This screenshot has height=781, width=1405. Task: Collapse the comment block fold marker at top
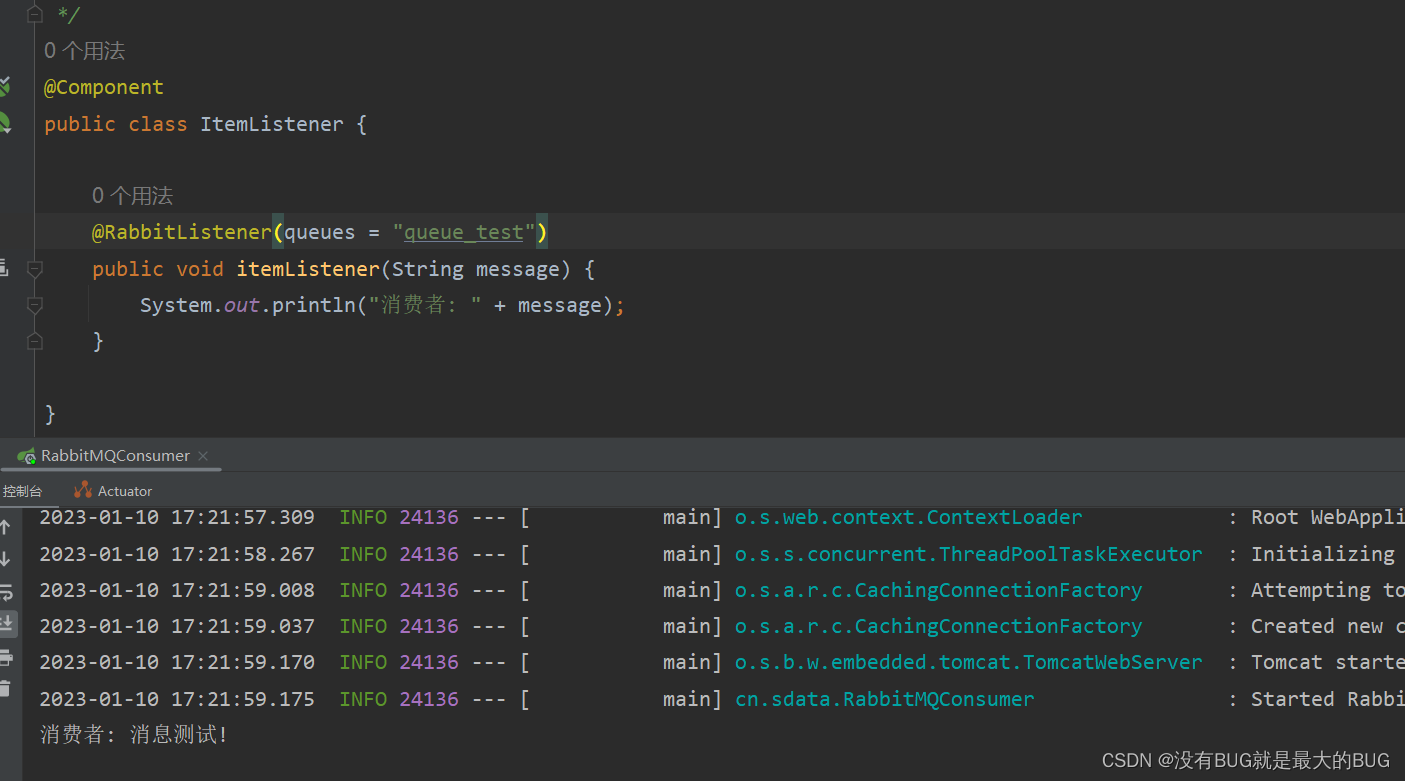(x=35, y=14)
